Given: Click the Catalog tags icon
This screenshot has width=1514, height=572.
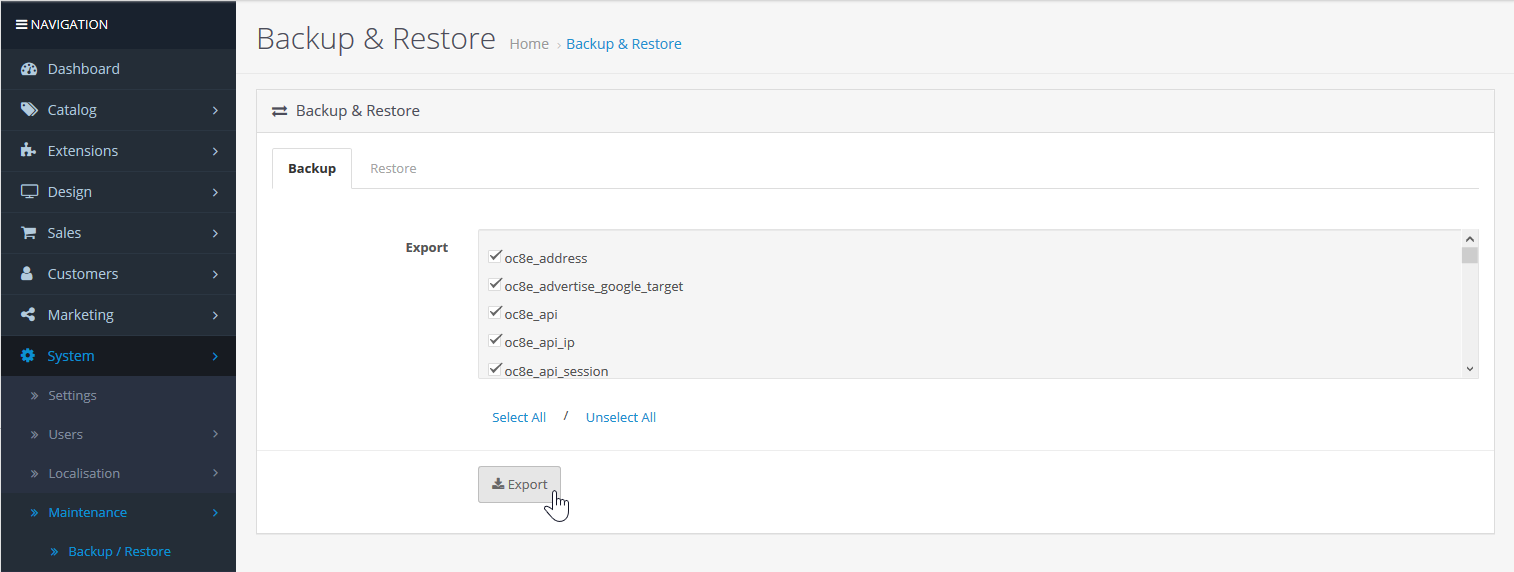Looking at the screenshot, I should coord(29,110).
